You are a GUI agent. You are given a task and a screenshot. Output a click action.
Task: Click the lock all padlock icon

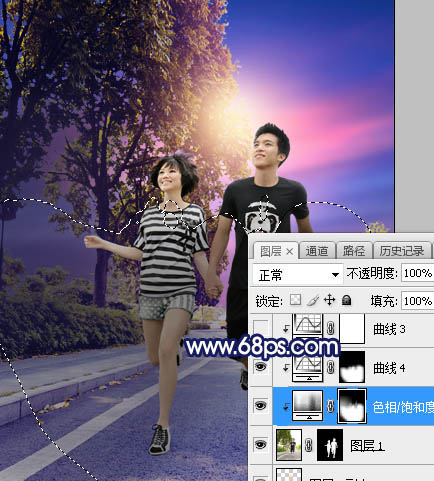[x=346, y=300]
